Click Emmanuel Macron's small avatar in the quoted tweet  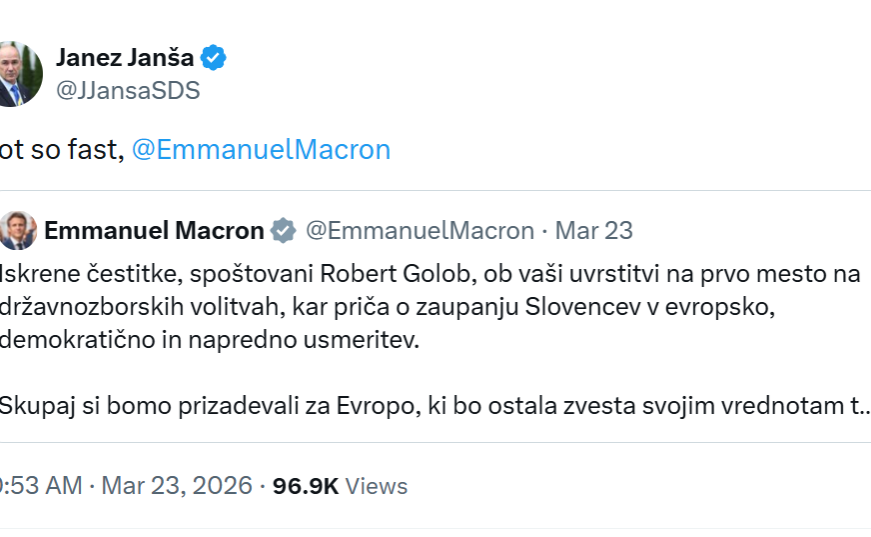[x=17, y=231]
